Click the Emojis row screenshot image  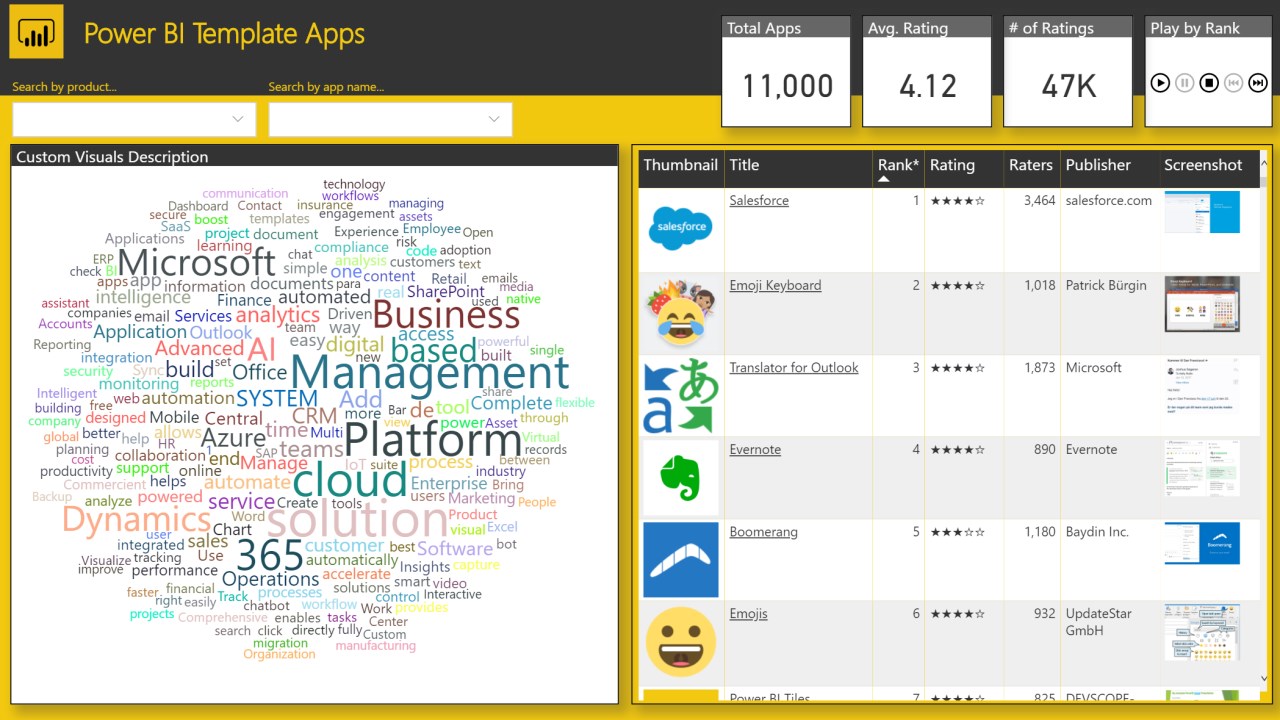pyautogui.click(x=1202, y=632)
